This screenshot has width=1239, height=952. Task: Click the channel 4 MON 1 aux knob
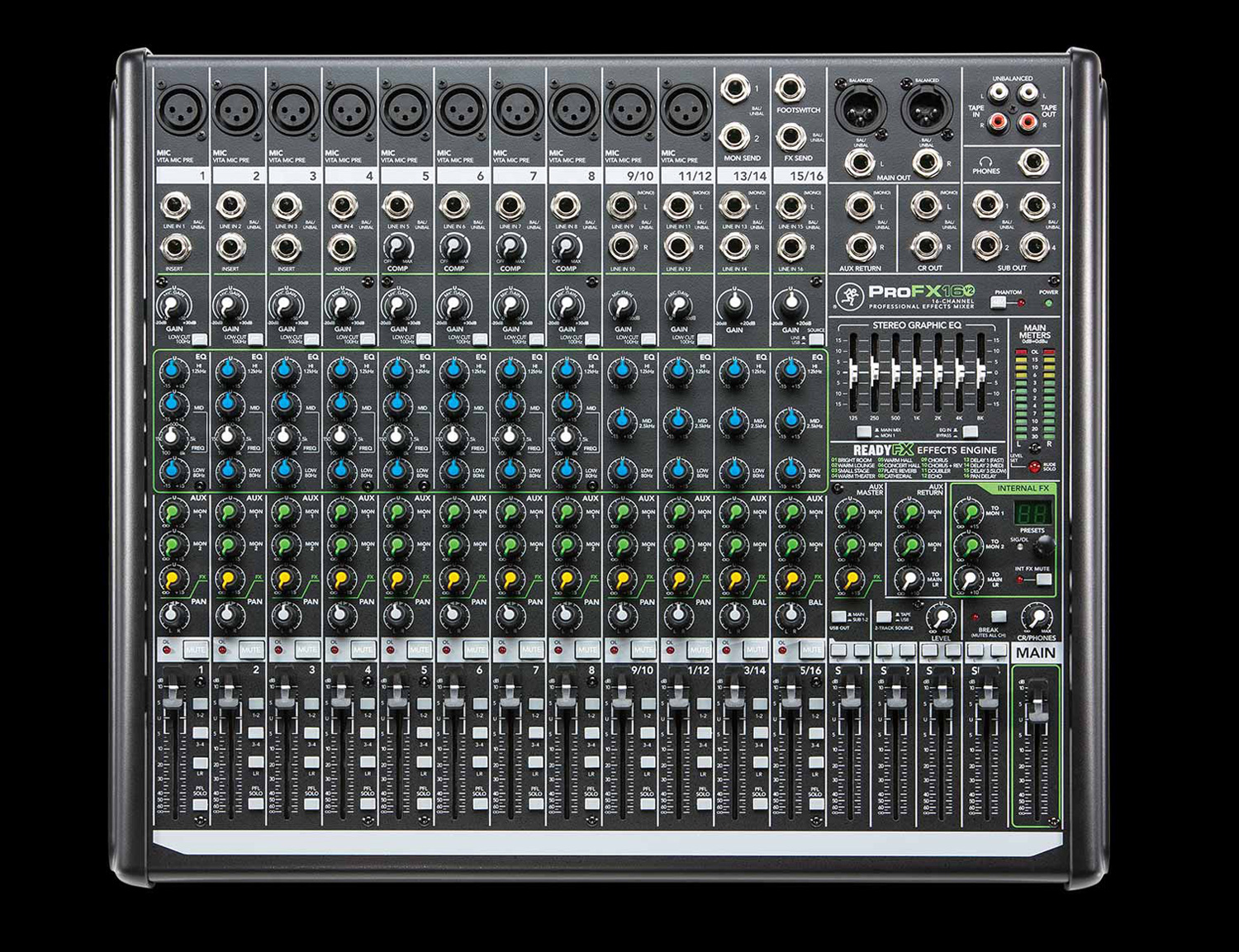pyautogui.click(x=341, y=513)
